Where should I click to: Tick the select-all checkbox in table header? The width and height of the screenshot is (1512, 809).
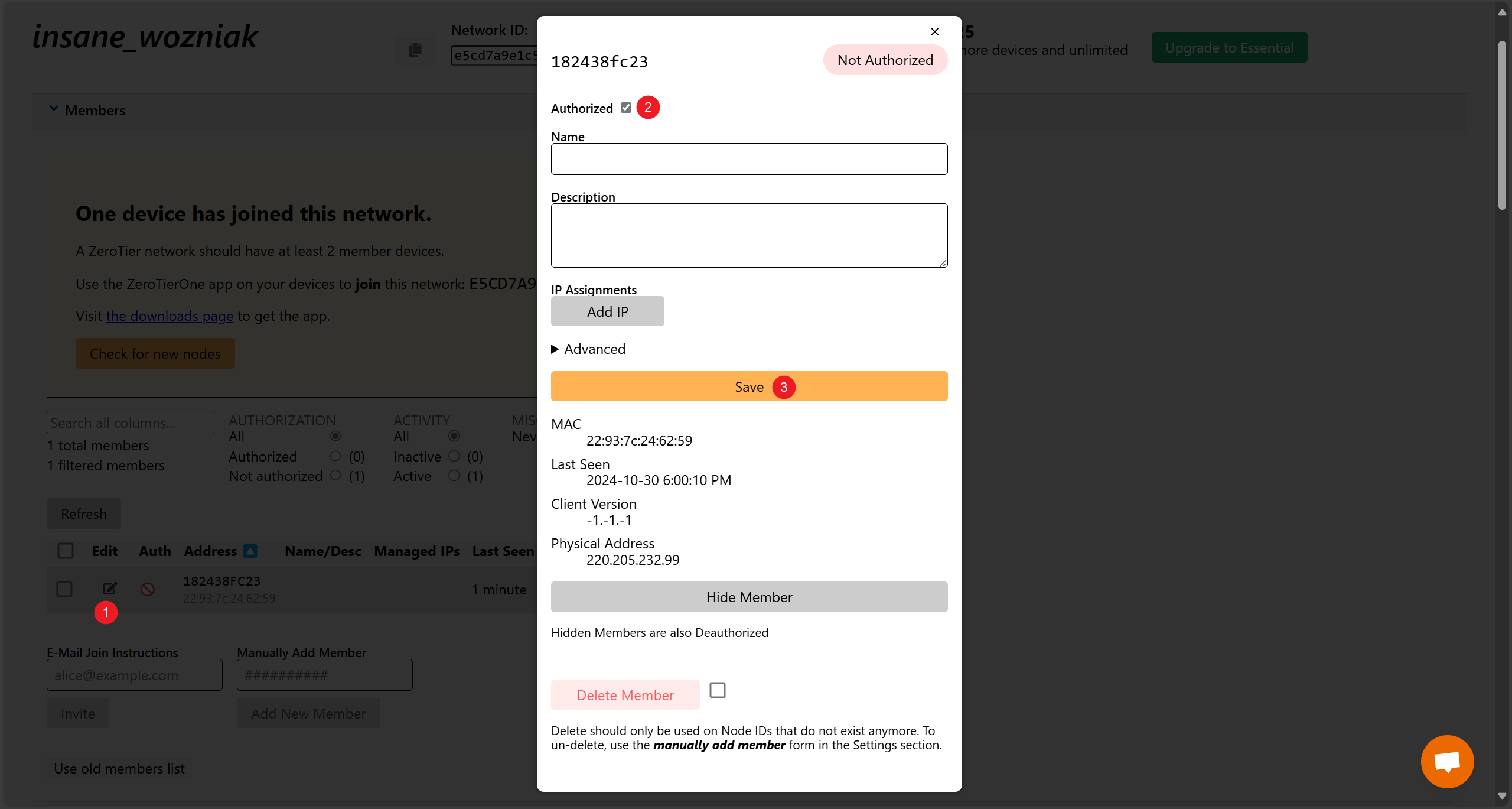pos(66,551)
